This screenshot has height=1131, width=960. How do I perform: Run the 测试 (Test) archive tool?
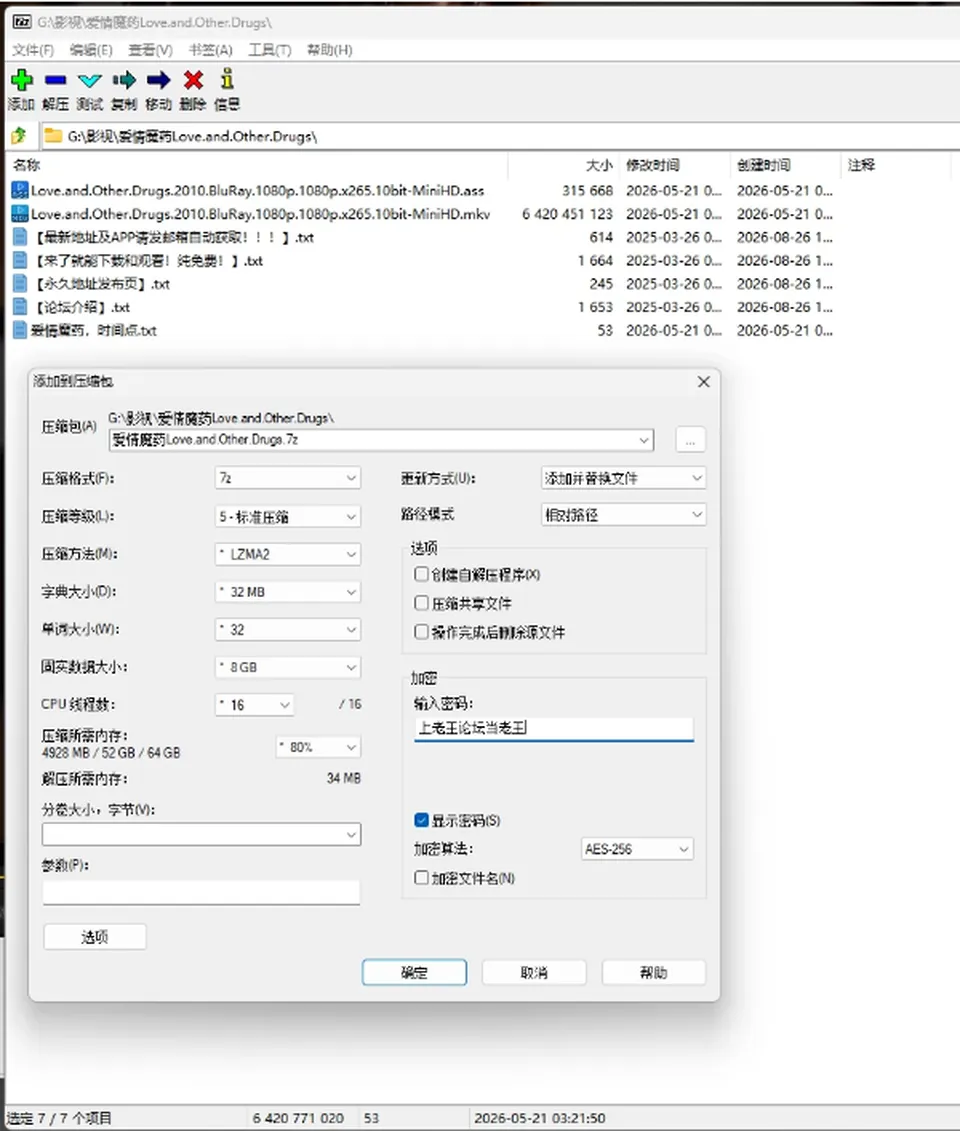coord(90,80)
